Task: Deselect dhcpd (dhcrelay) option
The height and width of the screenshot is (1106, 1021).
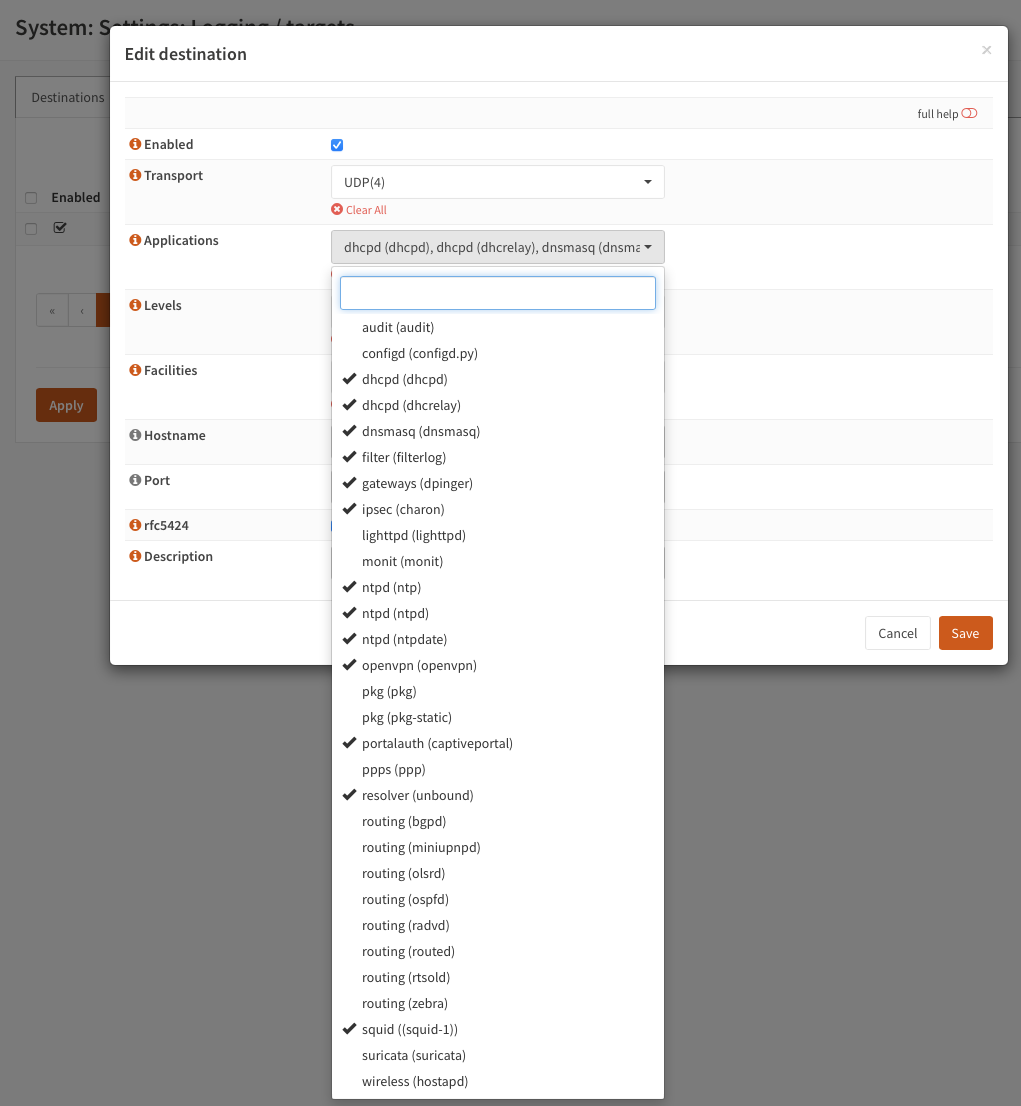Action: [497, 406]
